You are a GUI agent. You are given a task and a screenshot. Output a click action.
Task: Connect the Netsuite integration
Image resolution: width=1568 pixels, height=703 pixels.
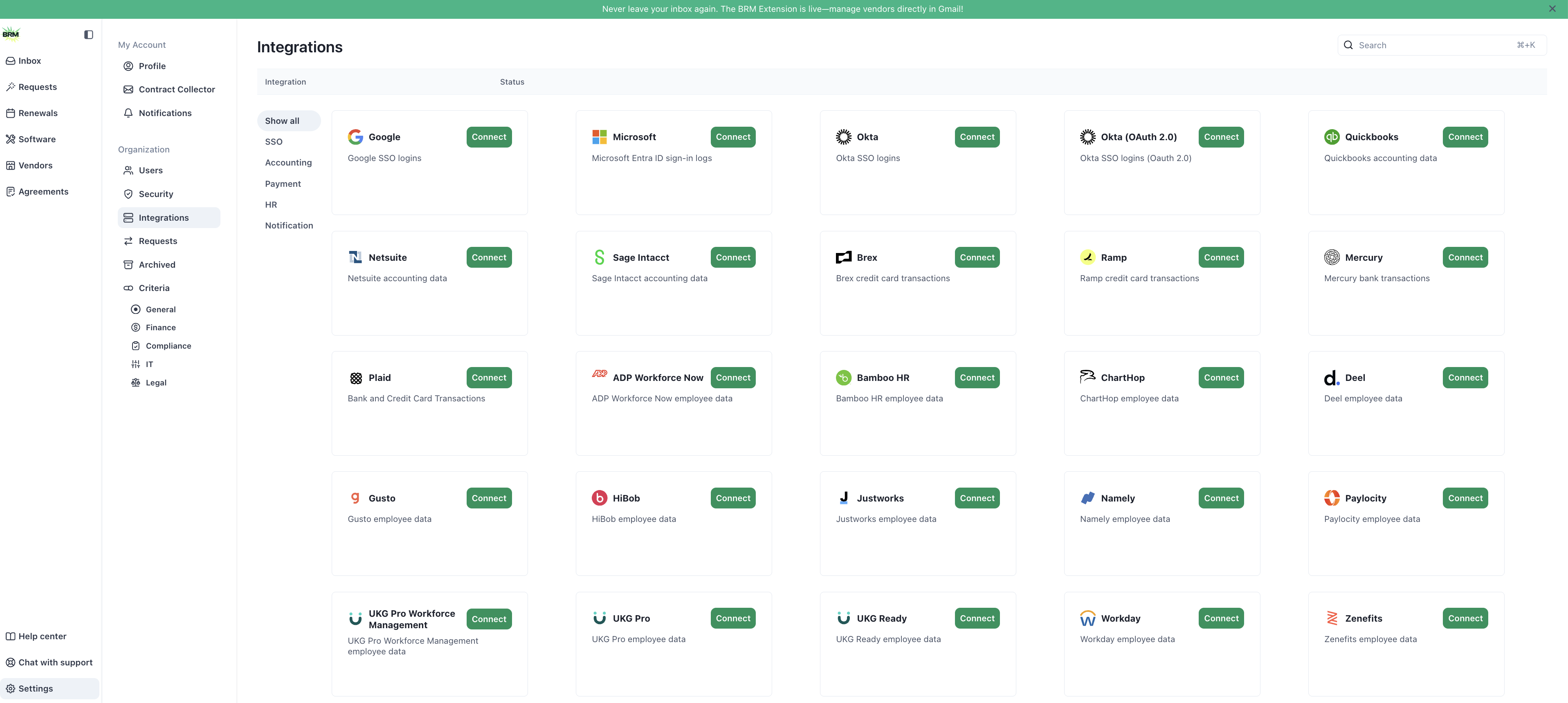[x=488, y=257]
